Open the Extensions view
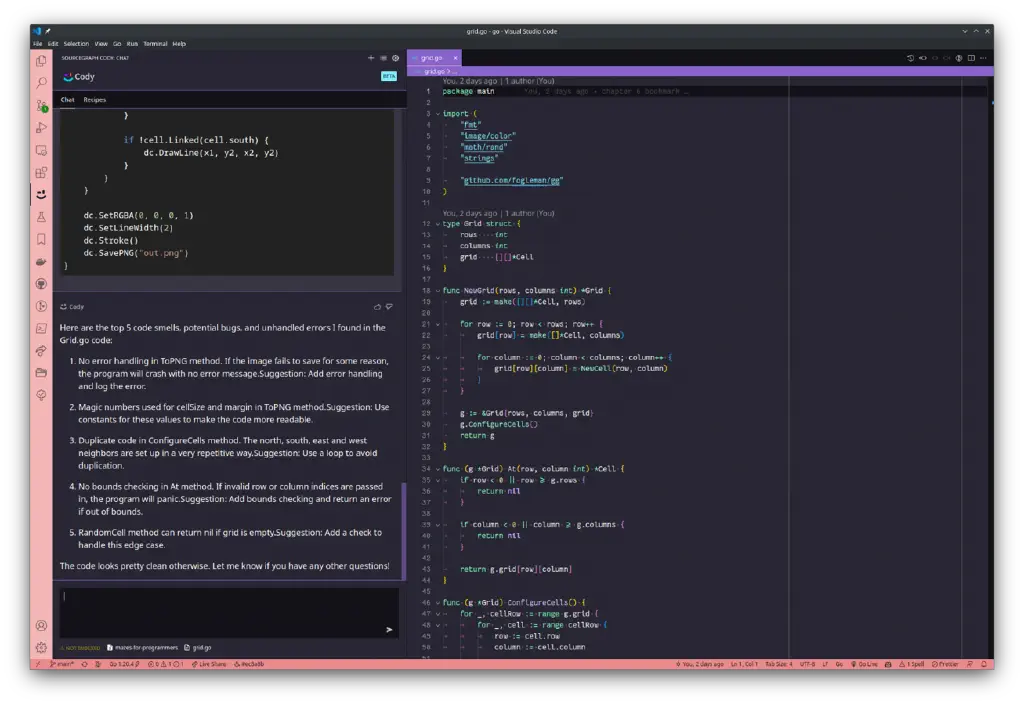The height and width of the screenshot is (705, 1024). click(41, 172)
